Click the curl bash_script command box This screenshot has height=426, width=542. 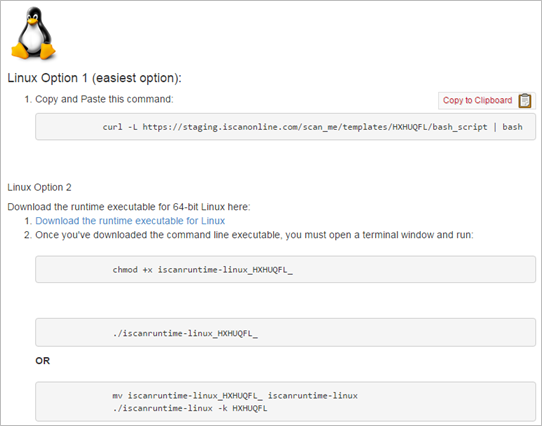point(285,127)
